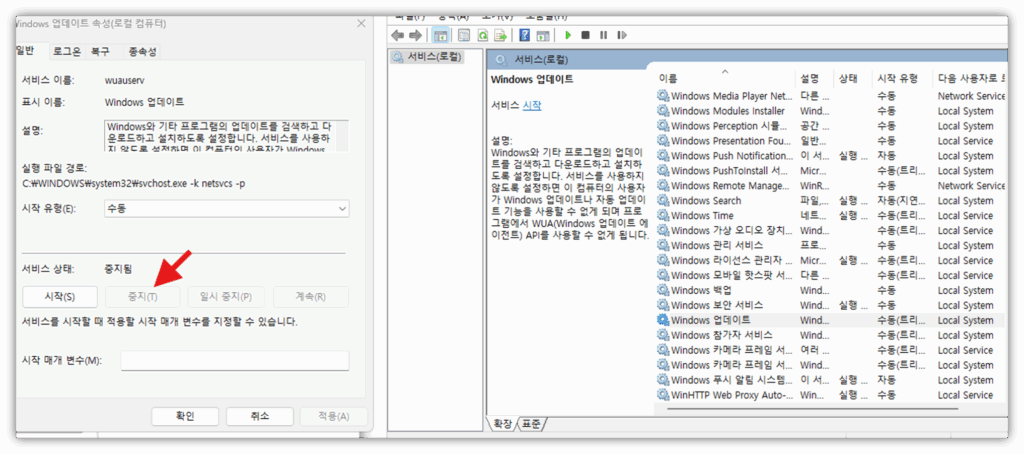Viewport: 1024px width, 454px height.
Task: Toggle the action pane show/hide icon
Action: pyautogui.click(x=543, y=35)
